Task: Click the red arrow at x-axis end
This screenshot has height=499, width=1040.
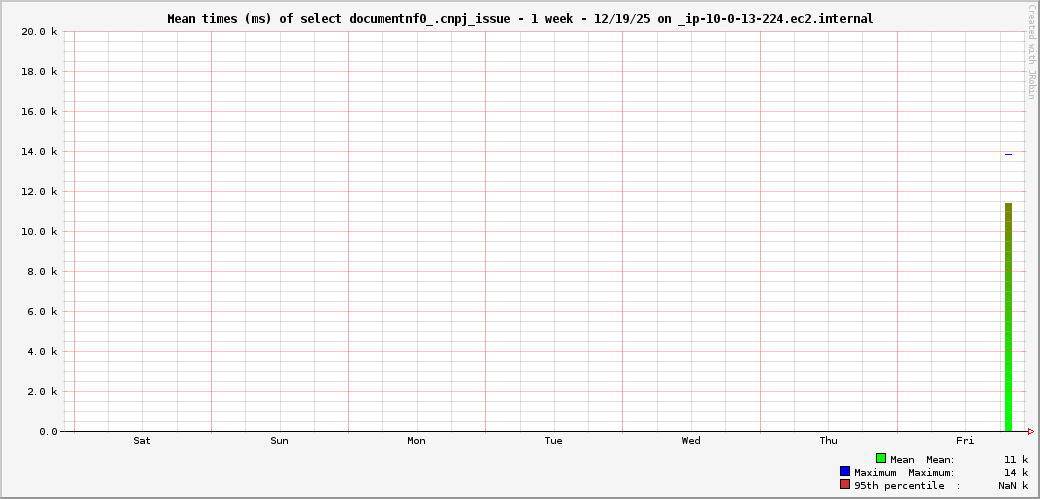Action: (1030, 432)
